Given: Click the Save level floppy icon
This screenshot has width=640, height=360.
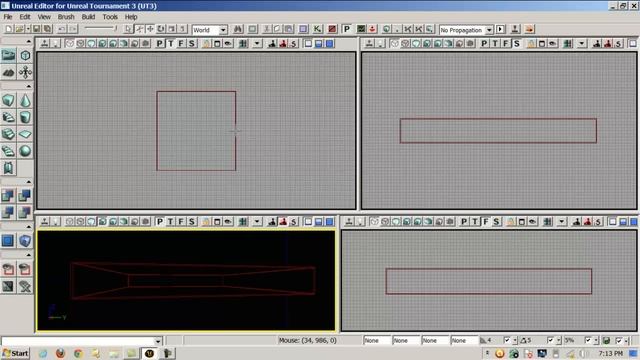Looking at the screenshot, I should pos(37,29).
